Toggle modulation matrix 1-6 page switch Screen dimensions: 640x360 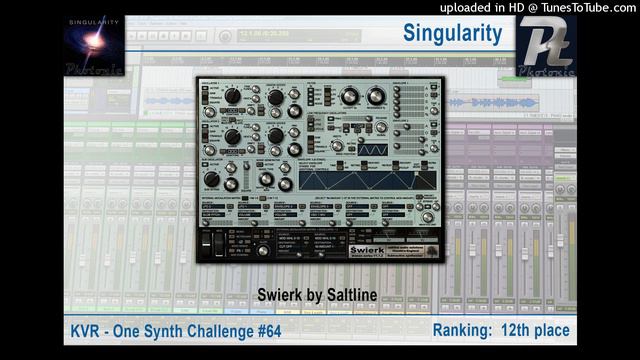tap(245, 198)
